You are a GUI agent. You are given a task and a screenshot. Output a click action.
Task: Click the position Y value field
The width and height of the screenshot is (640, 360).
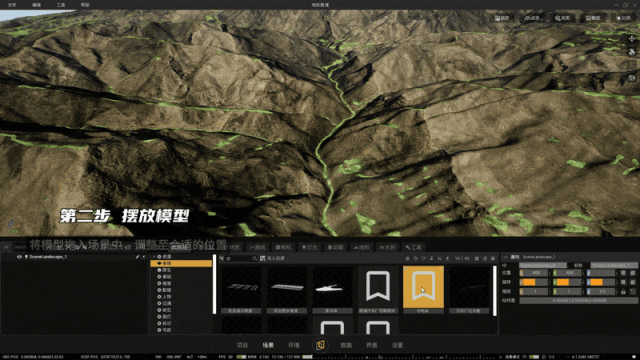tap(569, 273)
